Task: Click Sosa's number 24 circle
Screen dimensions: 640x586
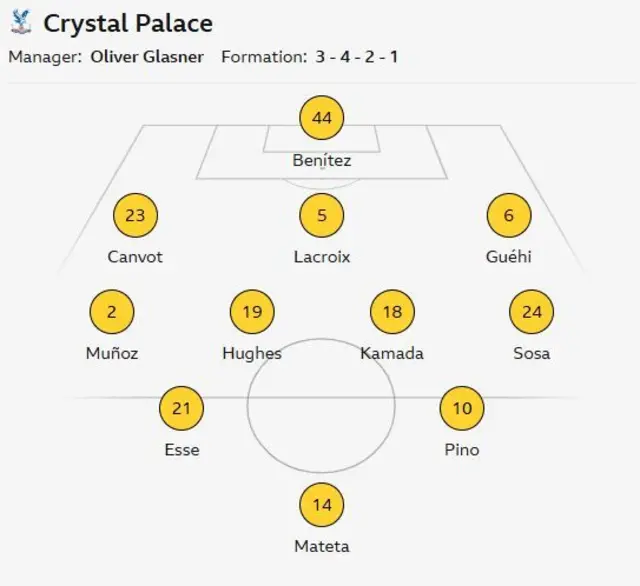Action: tap(532, 312)
